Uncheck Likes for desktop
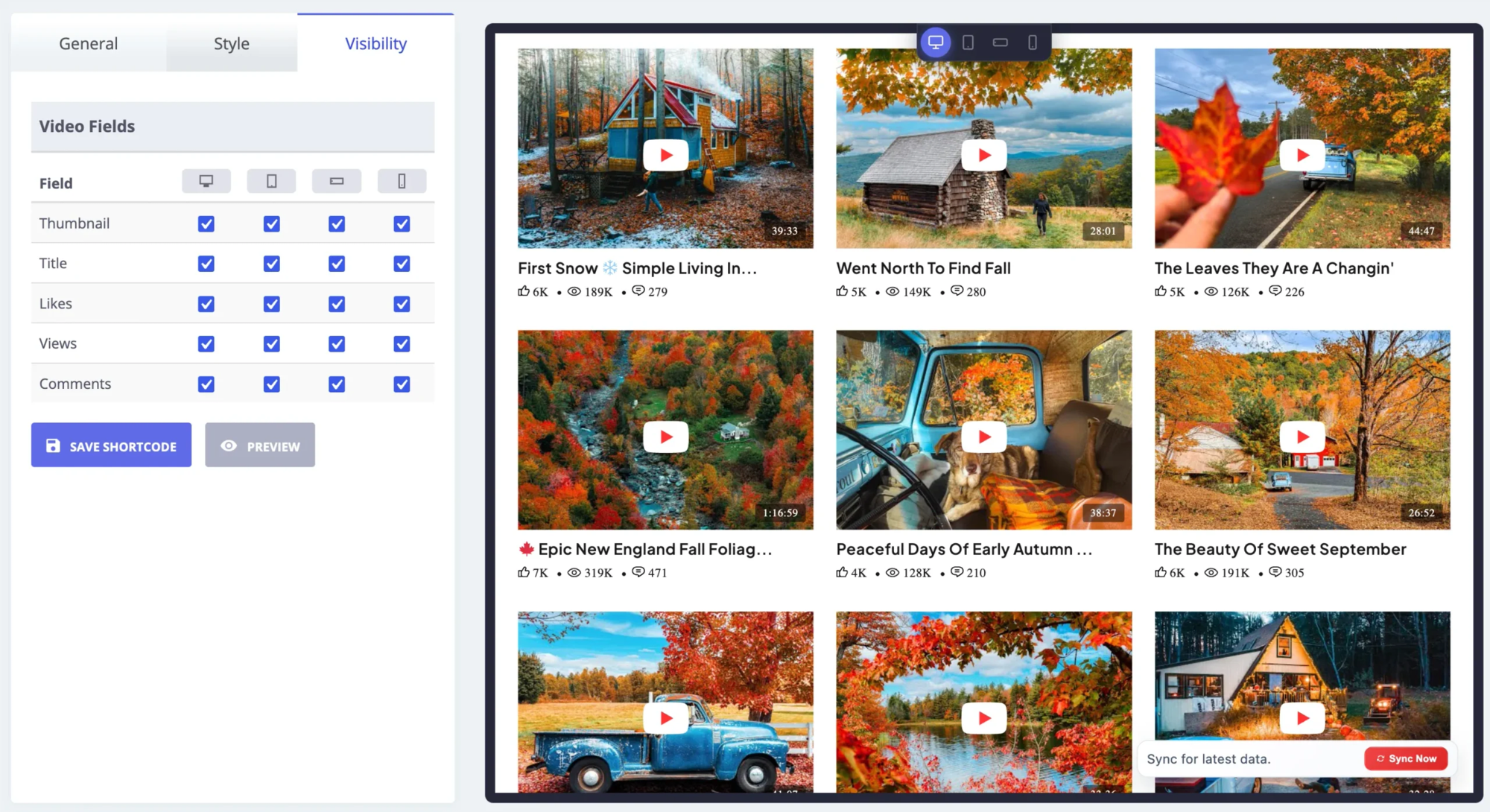Viewport: 1490px width, 812px height. (206, 304)
